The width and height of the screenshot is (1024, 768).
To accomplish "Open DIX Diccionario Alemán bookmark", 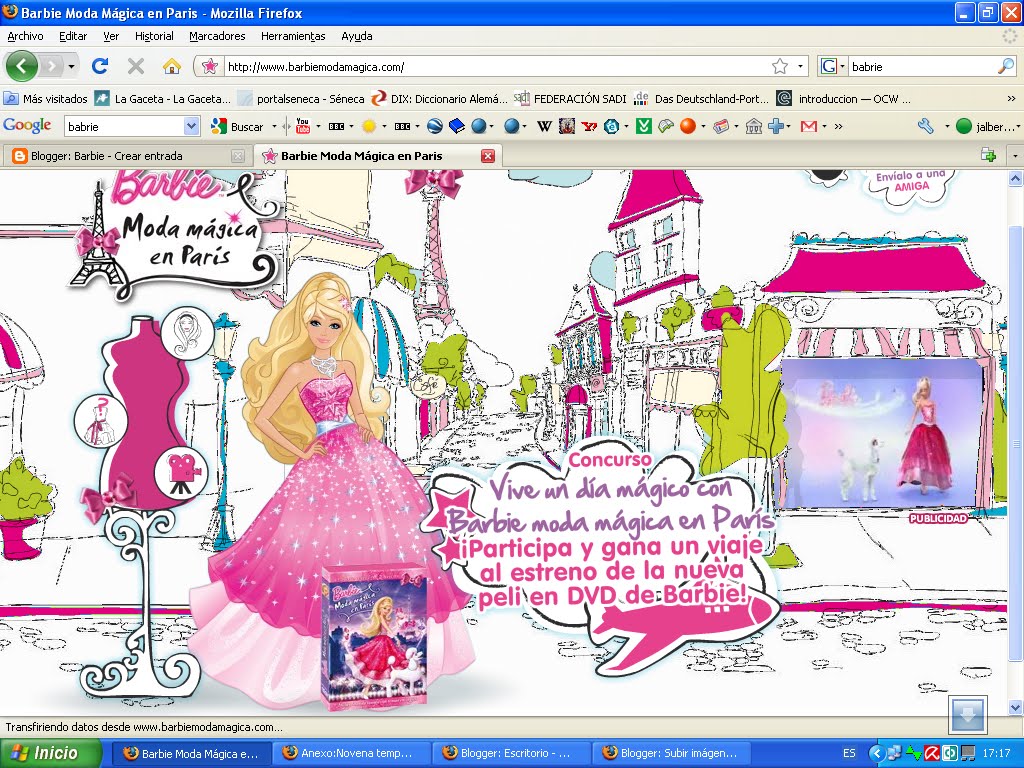I will [x=439, y=99].
